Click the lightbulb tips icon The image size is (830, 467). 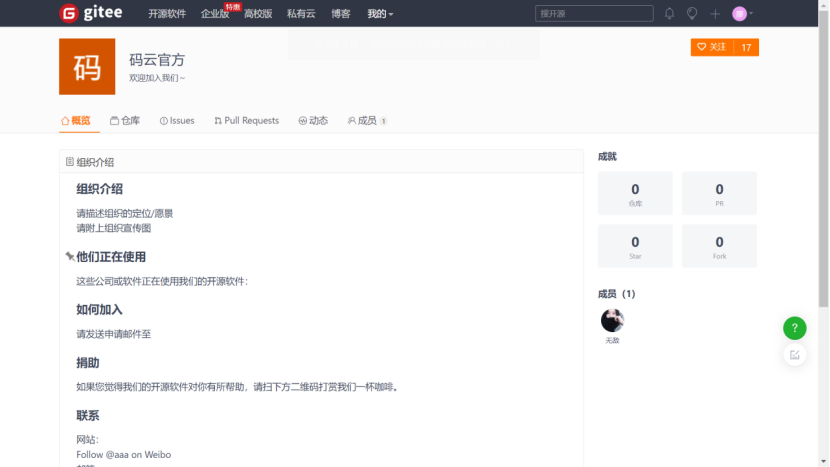coord(692,14)
